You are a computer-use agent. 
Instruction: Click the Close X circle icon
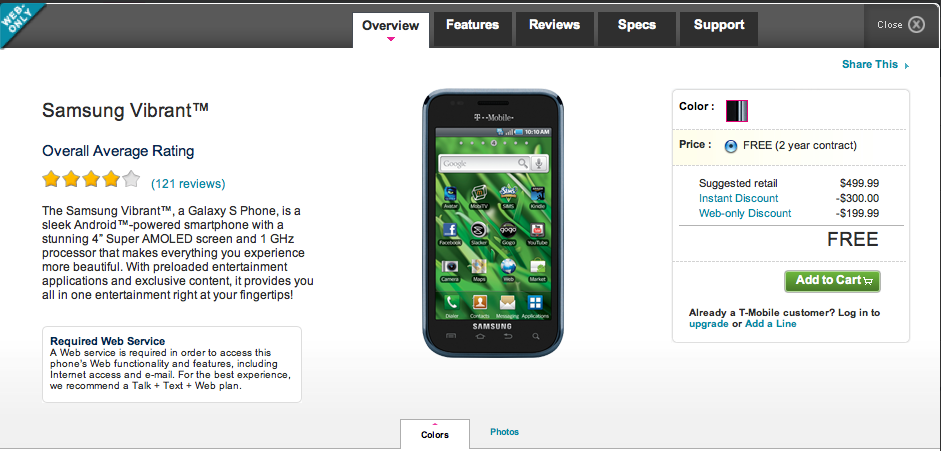coord(916,25)
